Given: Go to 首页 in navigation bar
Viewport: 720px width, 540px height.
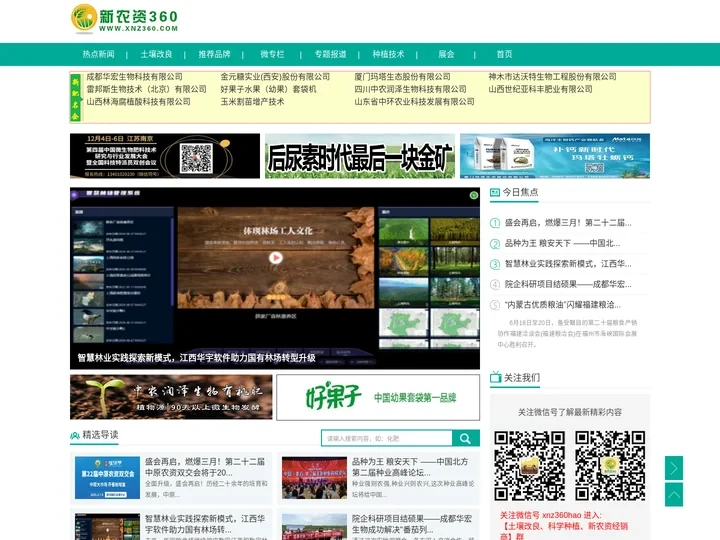Looking at the screenshot, I should pos(504,54).
